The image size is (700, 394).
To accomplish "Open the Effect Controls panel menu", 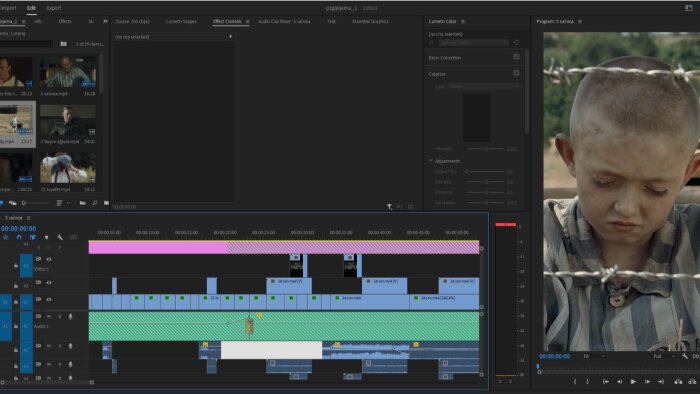I will click(x=248, y=21).
